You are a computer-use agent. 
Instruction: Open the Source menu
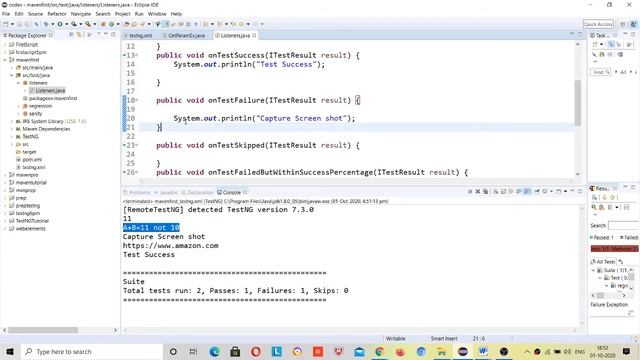point(35,14)
